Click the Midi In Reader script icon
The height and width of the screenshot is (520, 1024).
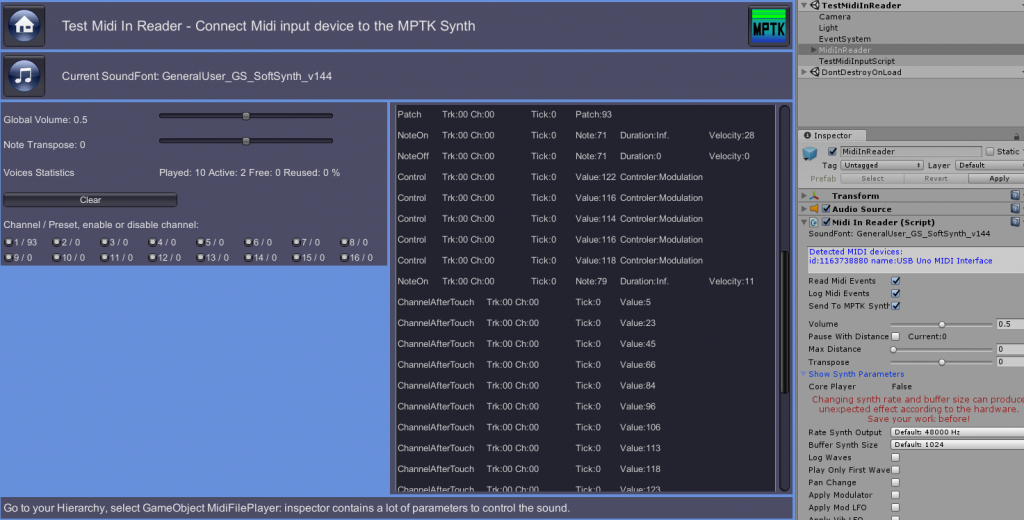point(814,222)
